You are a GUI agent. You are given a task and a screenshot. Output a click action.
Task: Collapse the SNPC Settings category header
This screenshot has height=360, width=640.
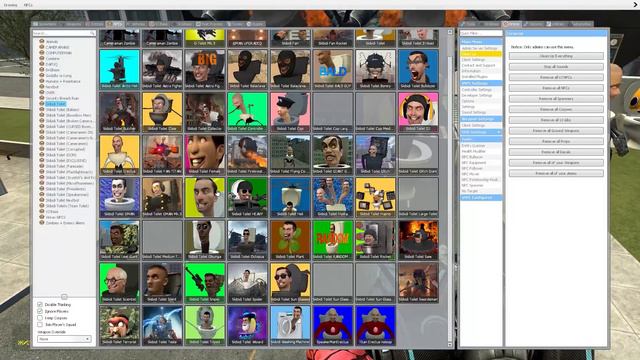(481, 83)
